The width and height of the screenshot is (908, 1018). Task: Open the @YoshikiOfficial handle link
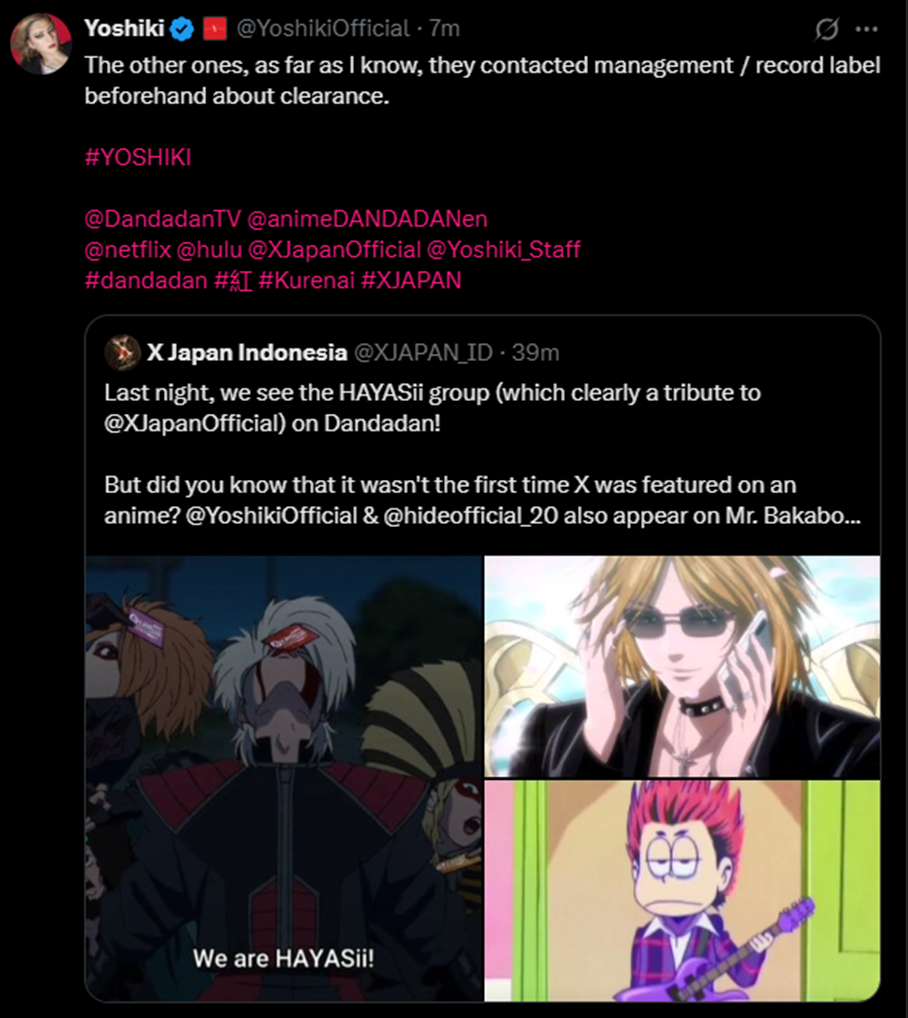(323, 29)
